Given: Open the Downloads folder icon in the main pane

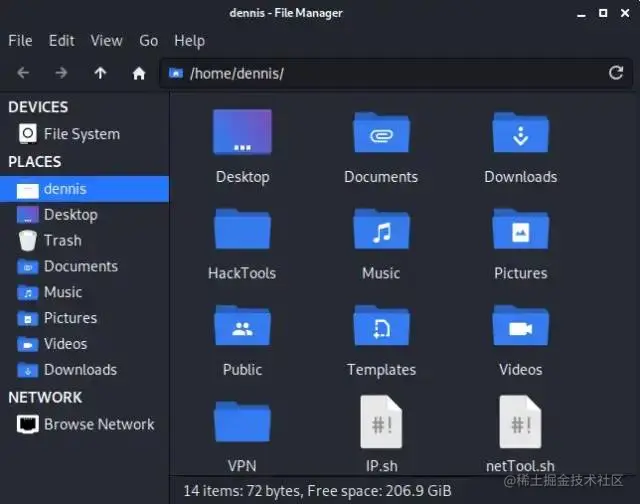Looking at the screenshot, I should point(520,132).
